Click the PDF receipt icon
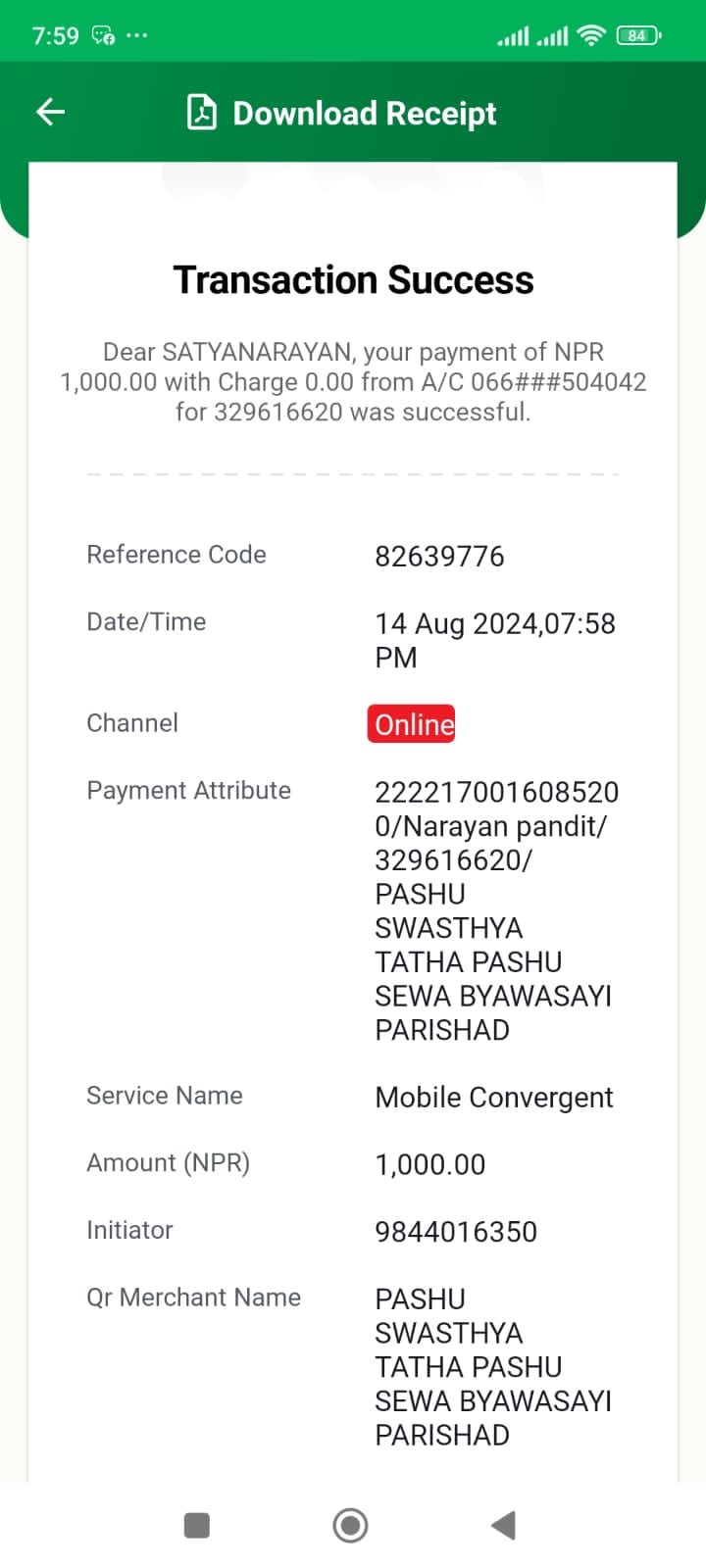The image size is (706, 1568). (202, 113)
